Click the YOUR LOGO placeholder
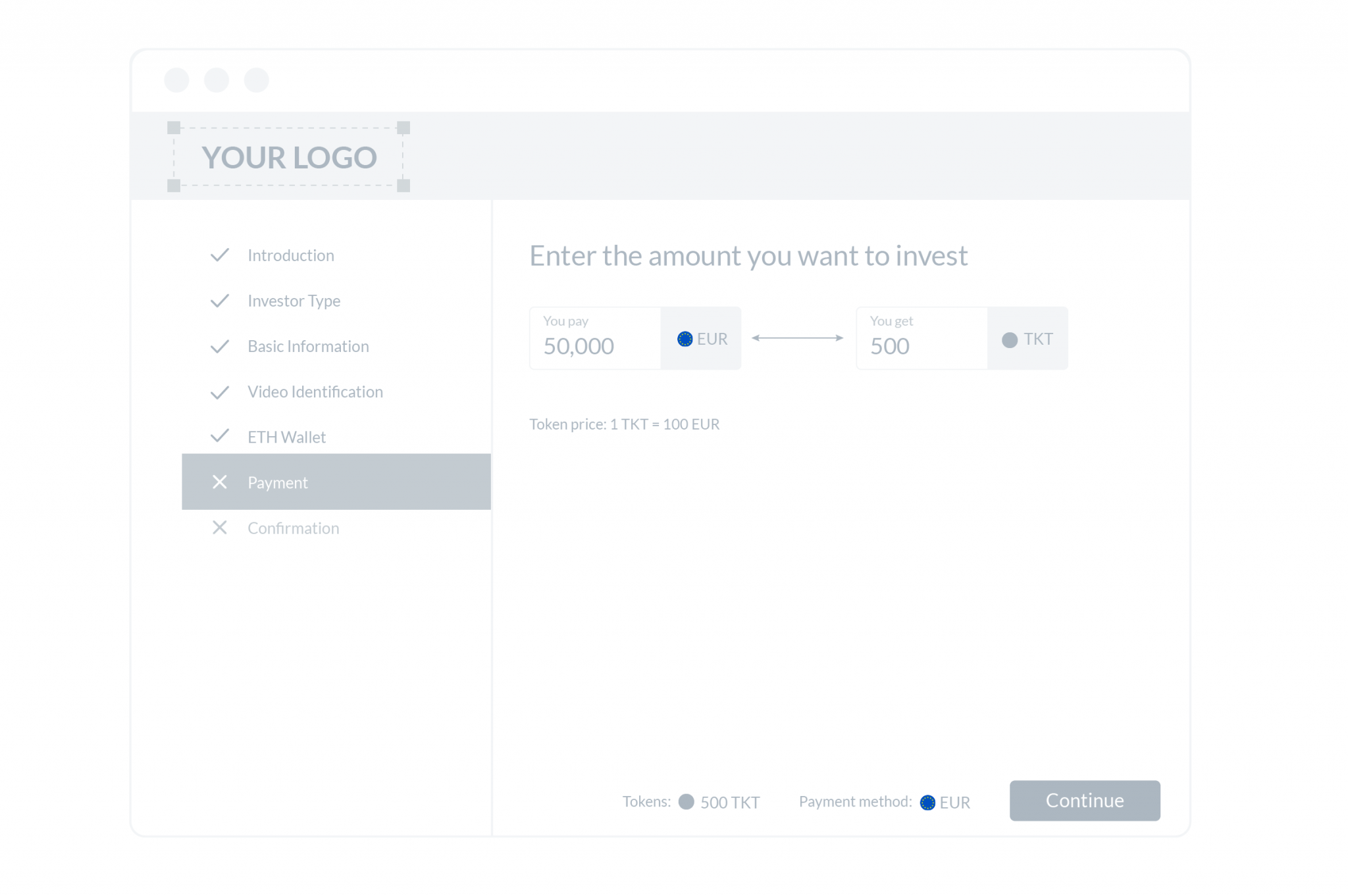Screen dimensions: 1348x896 (289, 157)
